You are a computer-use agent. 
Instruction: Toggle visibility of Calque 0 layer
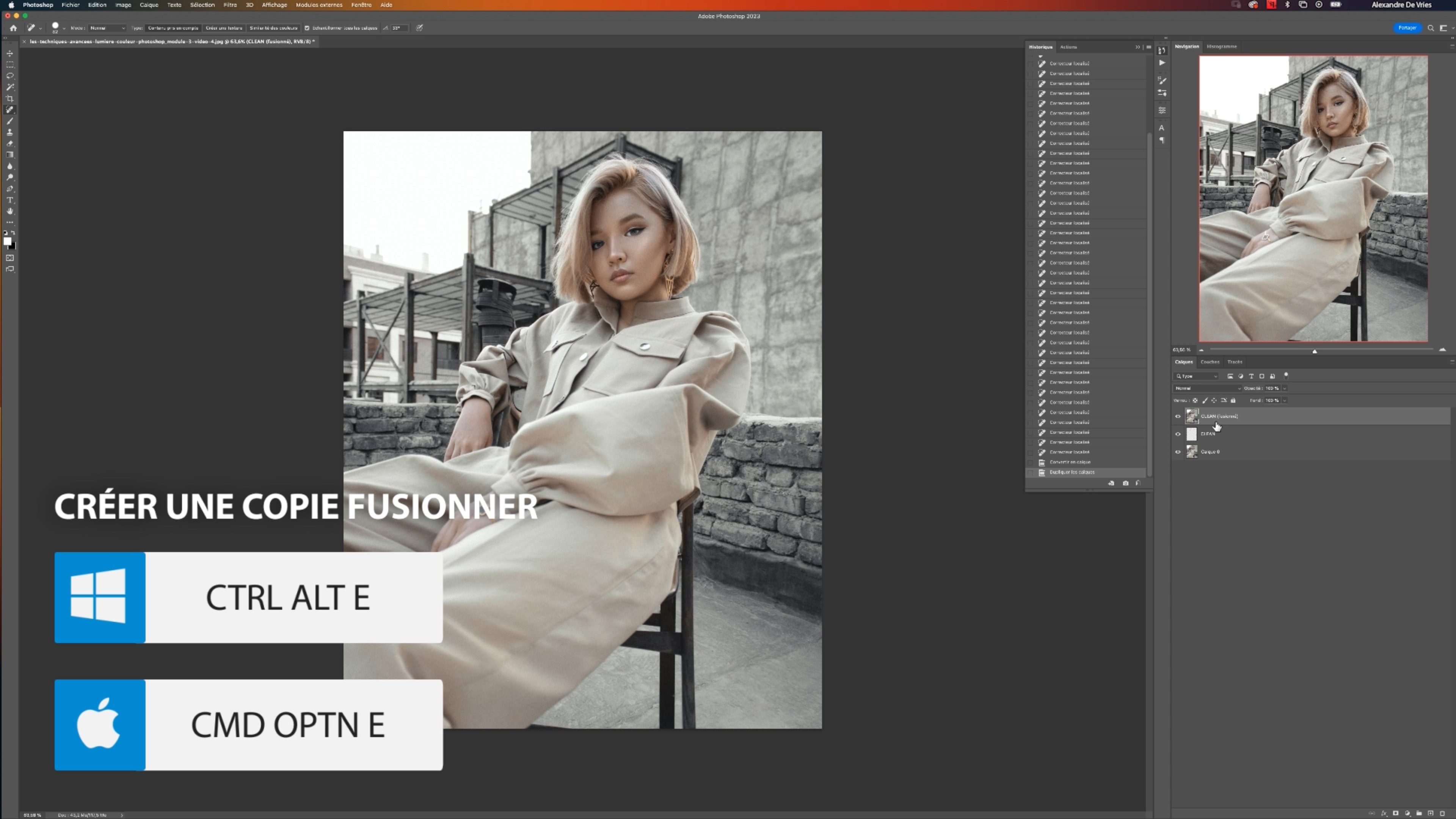coord(1178,452)
